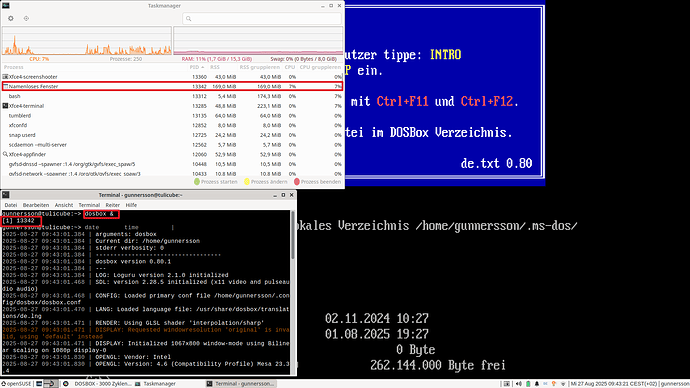Click the process filter search field
690x388 pixels.
[262, 18]
